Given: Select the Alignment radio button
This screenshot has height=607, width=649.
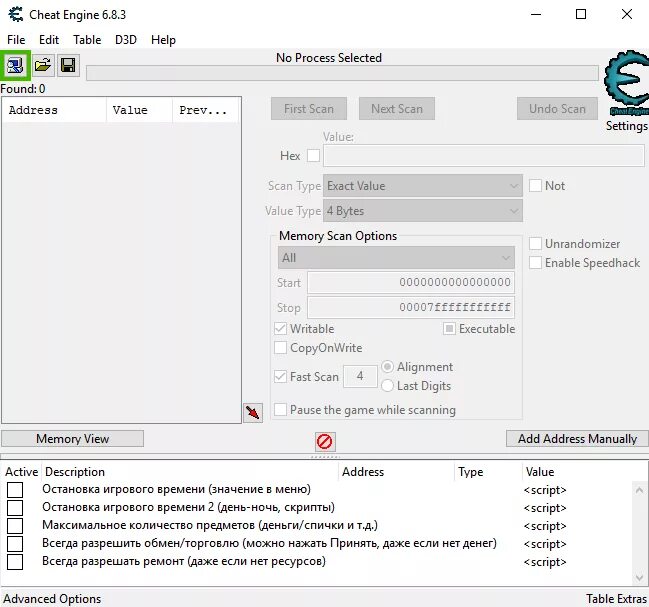Looking at the screenshot, I should click(x=387, y=367).
